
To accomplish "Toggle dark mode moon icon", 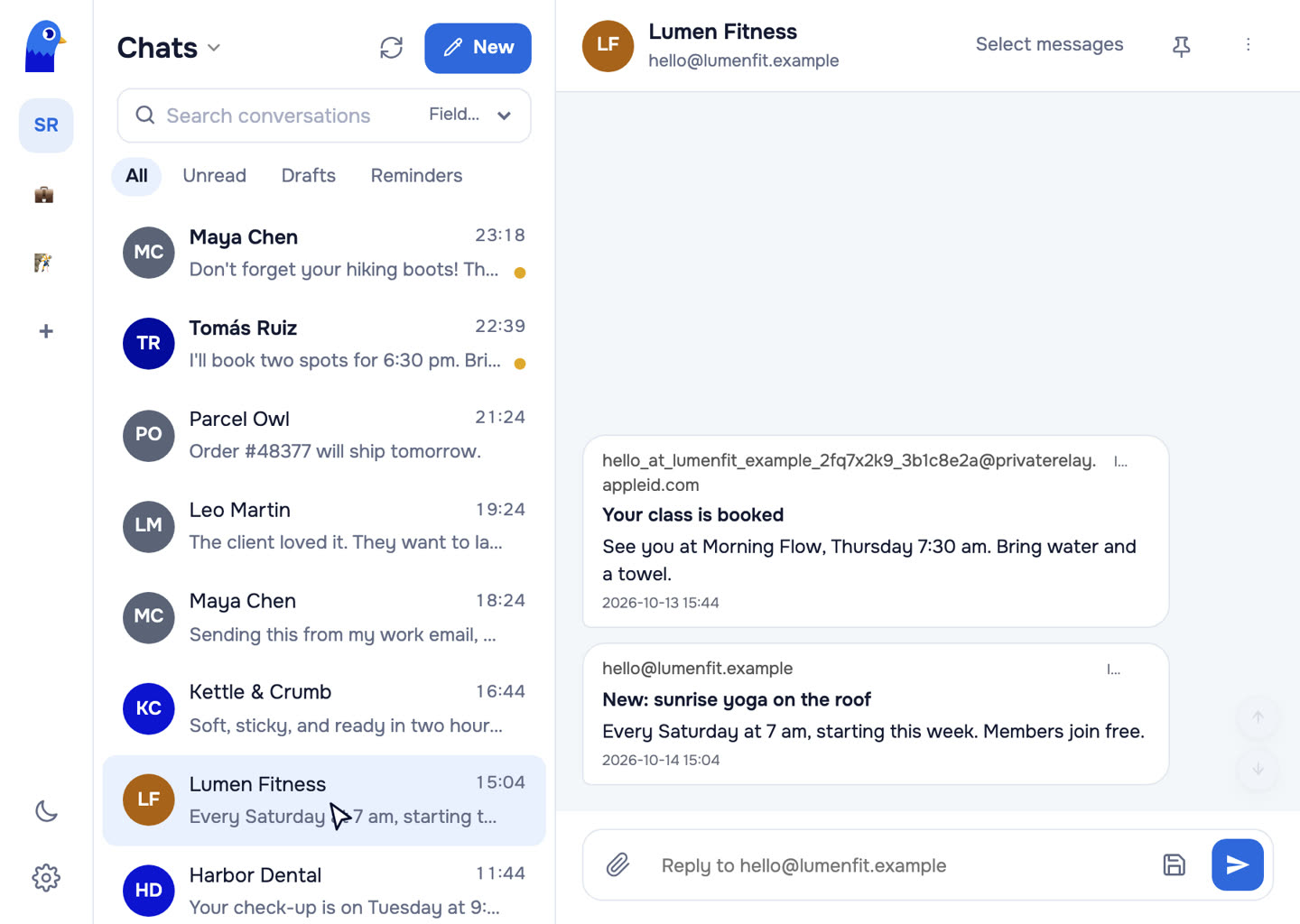I will click(x=46, y=811).
